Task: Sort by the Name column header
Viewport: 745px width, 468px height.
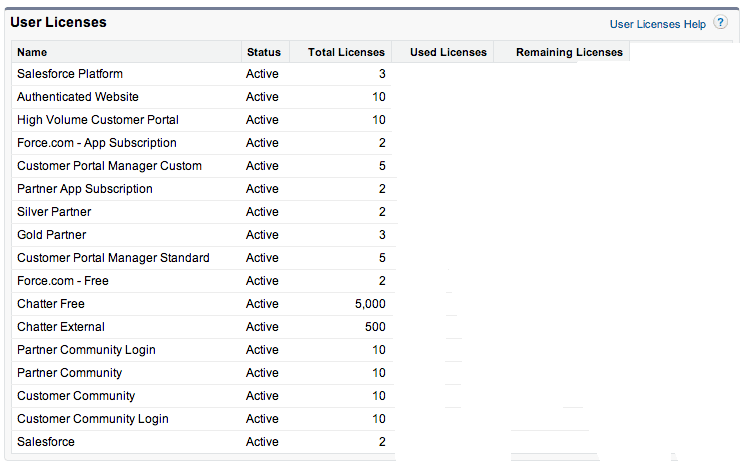Action: point(32,52)
